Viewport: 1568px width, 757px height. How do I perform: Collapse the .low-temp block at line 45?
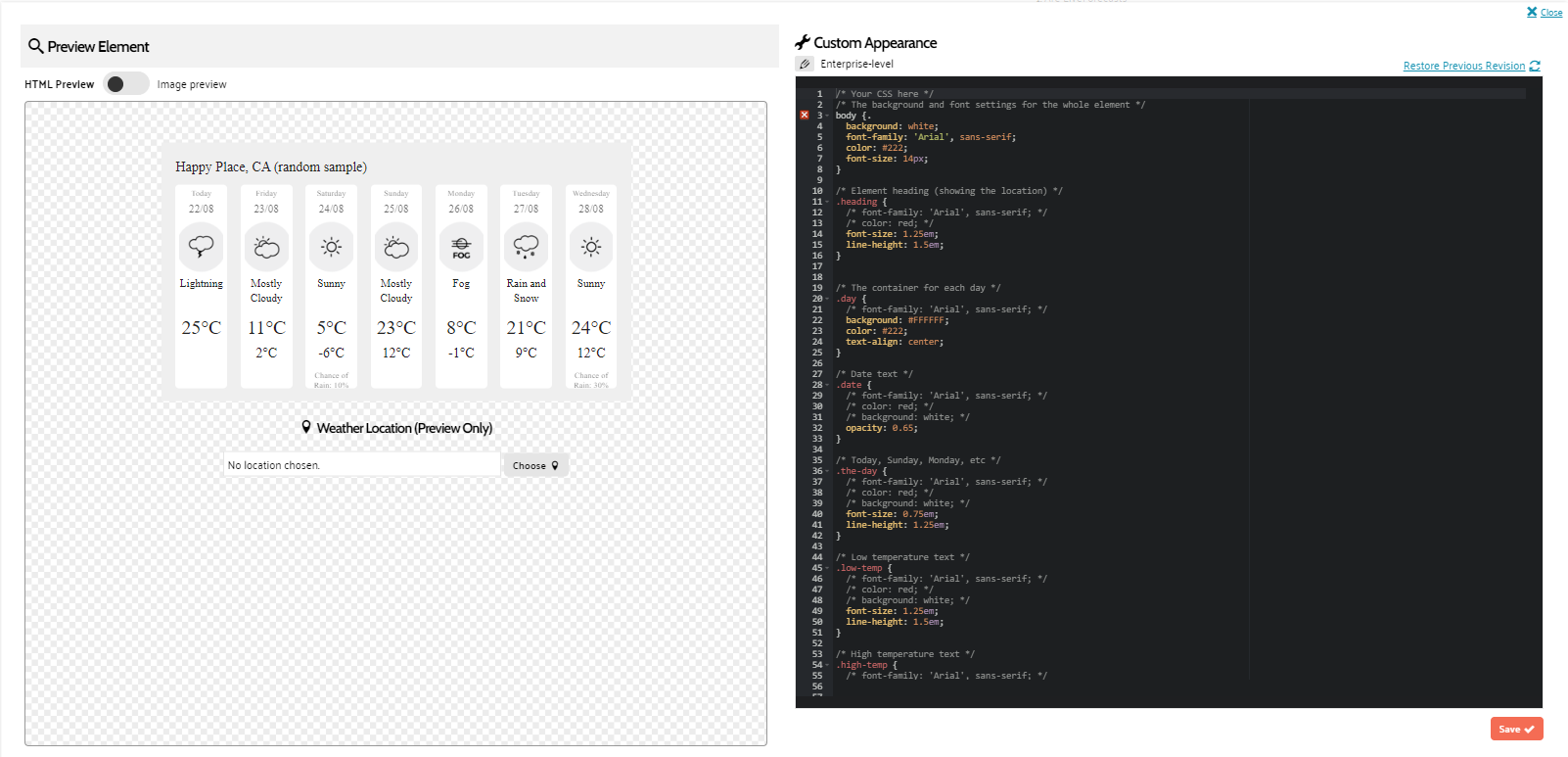point(828,568)
